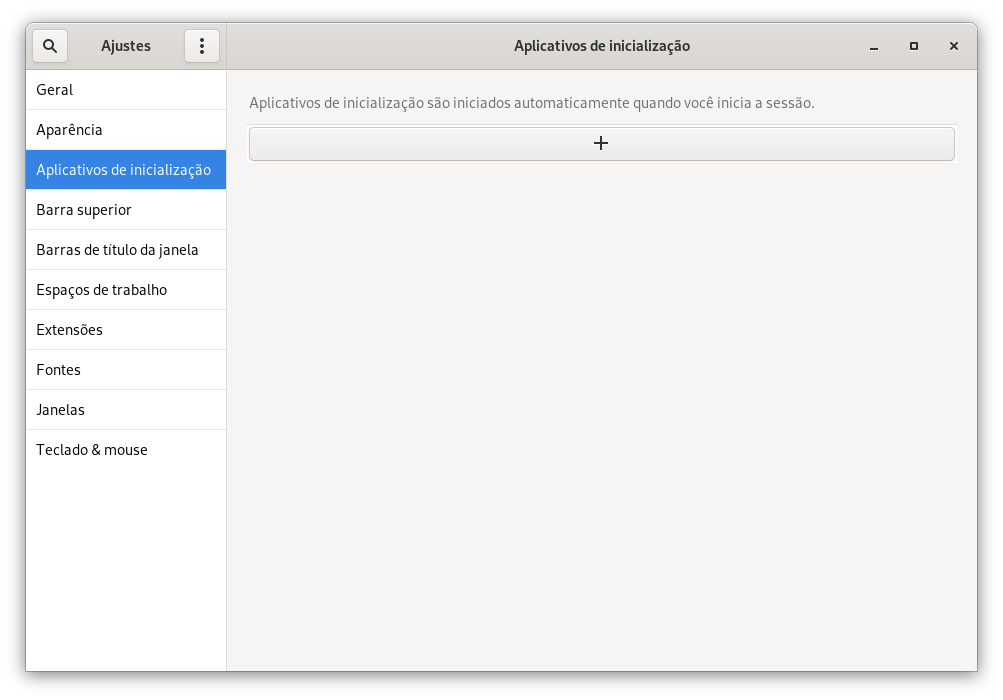1003x700 pixels.
Task: Open the three-dot menu in header
Action: [201, 46]
